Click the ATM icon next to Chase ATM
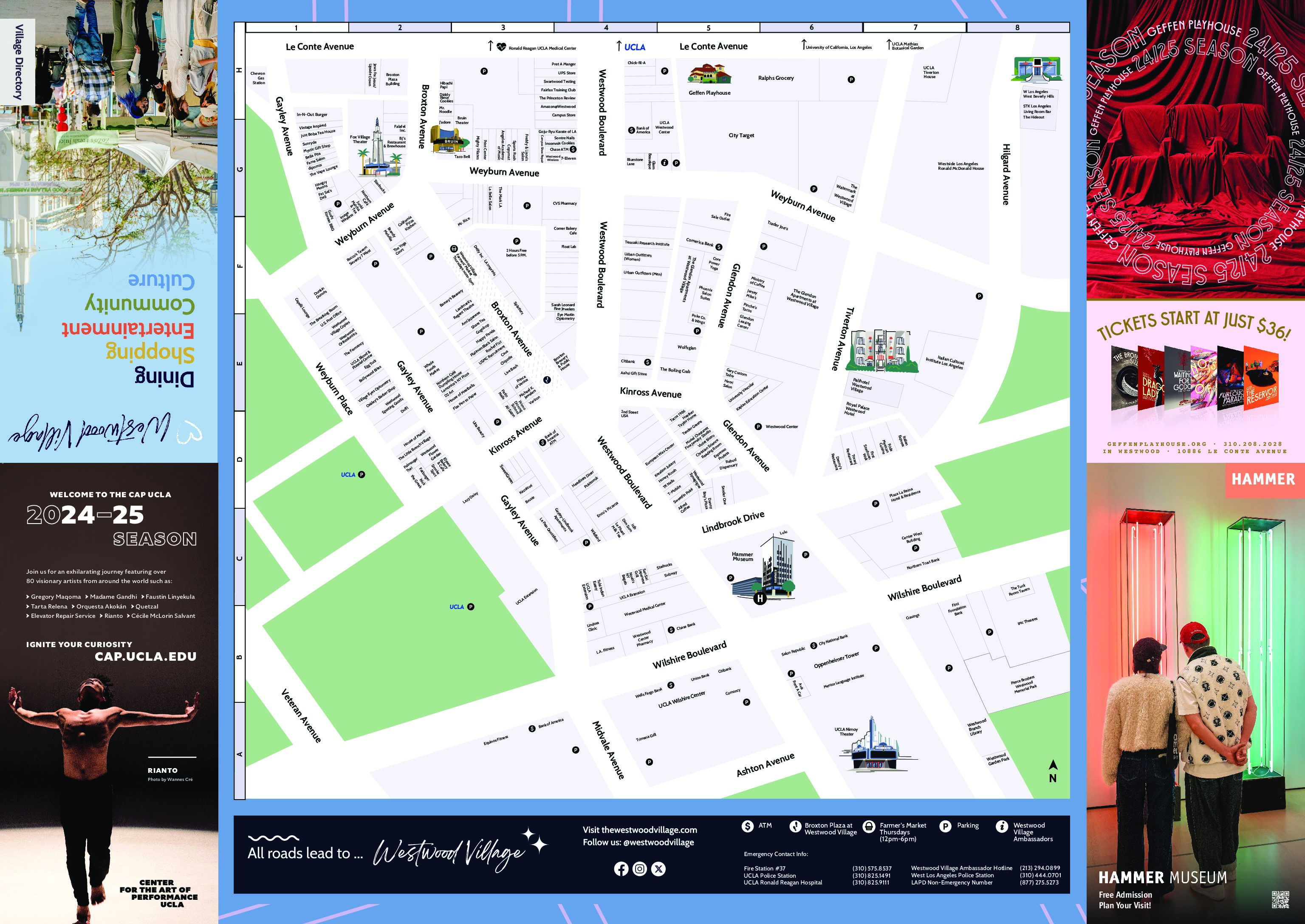The height and width of the screenshot is (924, 1305). [573, 149]
